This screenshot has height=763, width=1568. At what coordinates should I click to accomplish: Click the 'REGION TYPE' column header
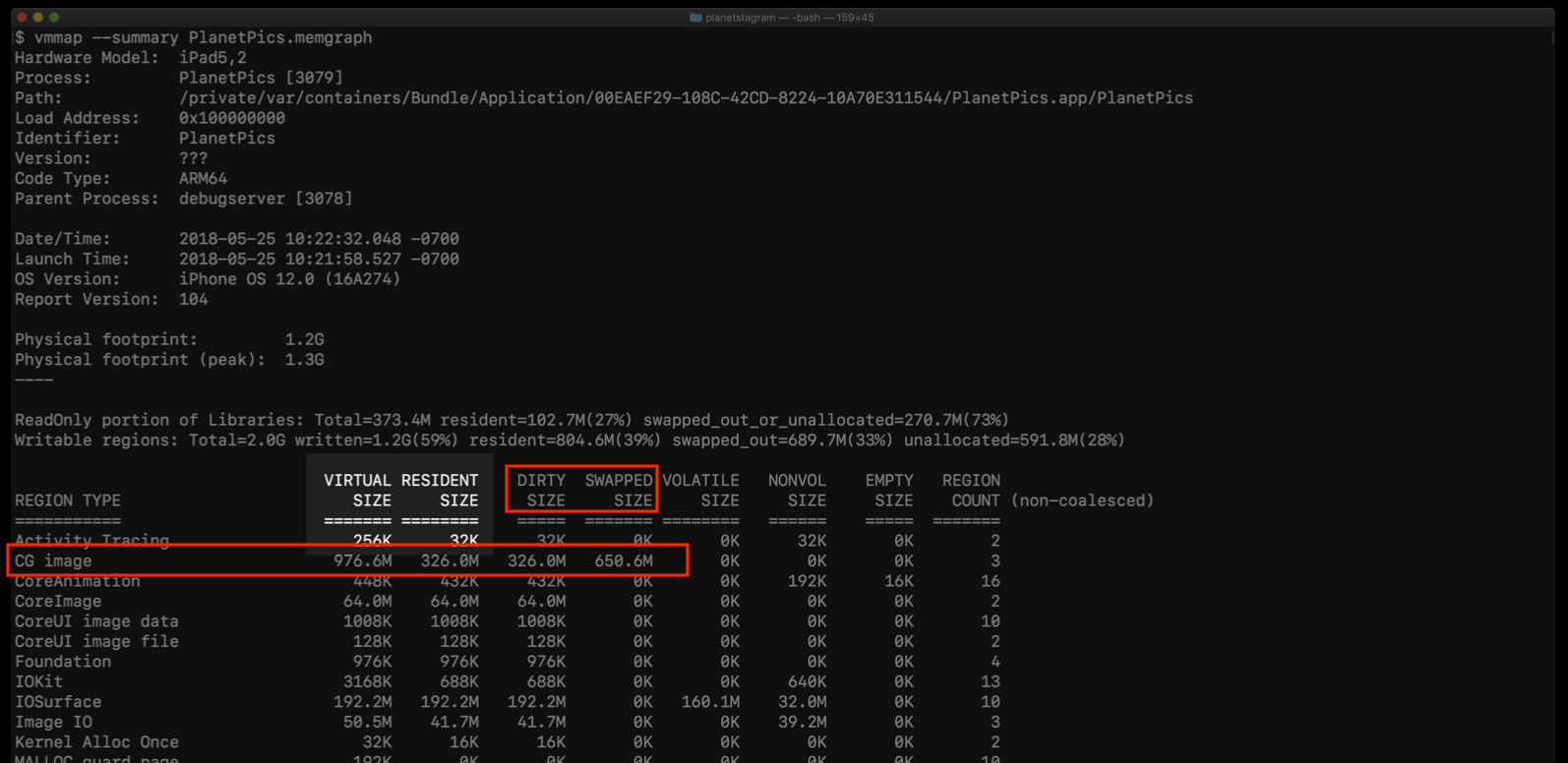point(68,500)
